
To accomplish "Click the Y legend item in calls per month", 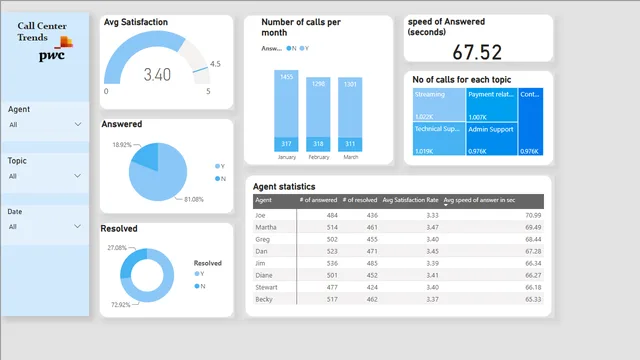I will point(304,48).
